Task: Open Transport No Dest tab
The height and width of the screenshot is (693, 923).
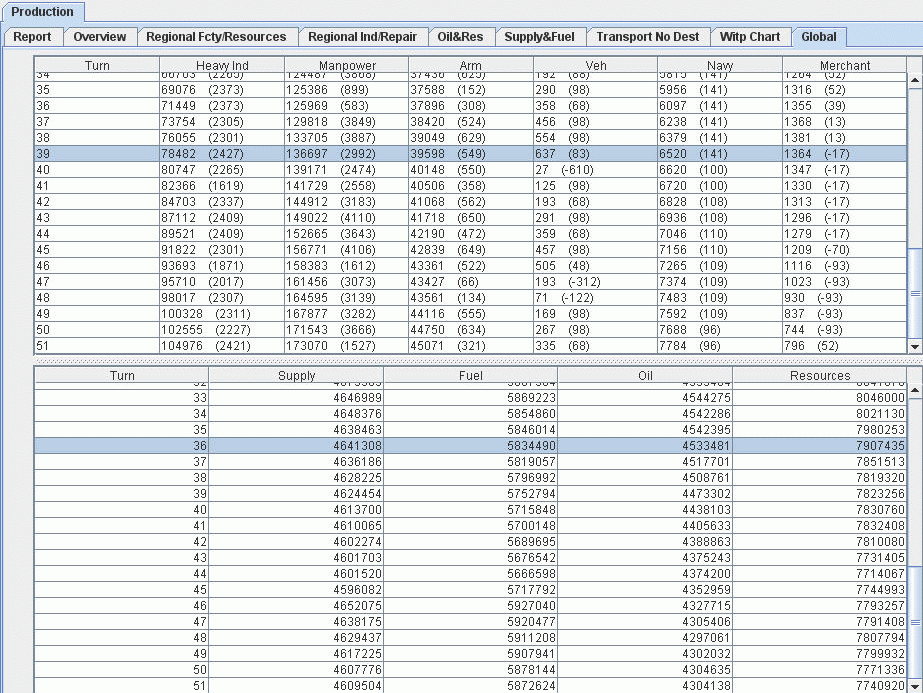Action: [x=648, y=37]
